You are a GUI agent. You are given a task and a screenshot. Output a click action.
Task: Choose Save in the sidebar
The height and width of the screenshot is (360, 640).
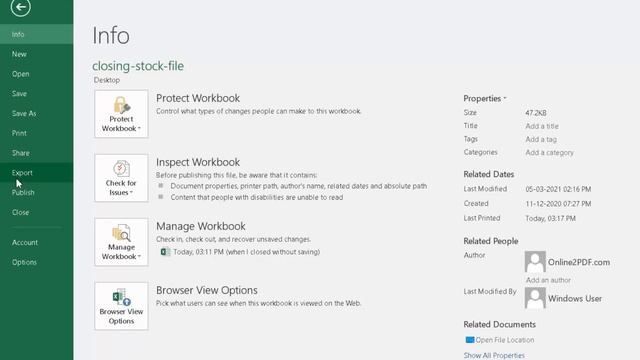37,93
